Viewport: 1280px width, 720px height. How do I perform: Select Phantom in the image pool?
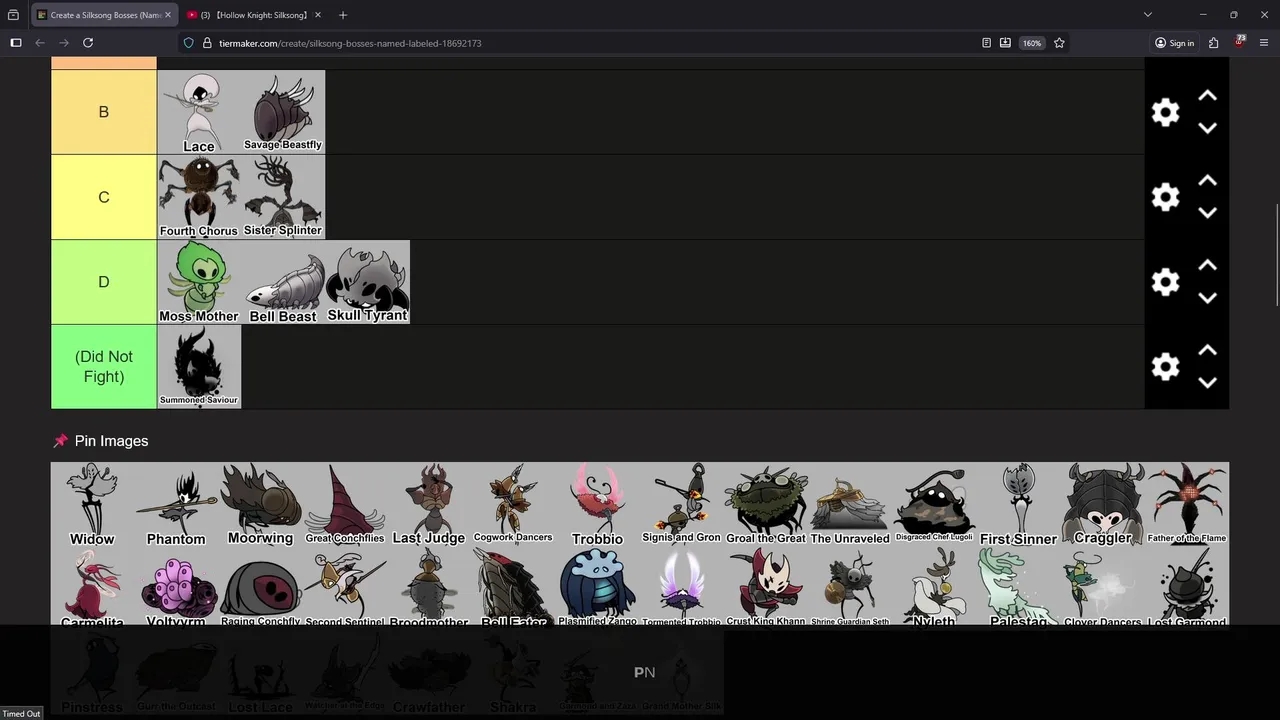pos(176,504)
